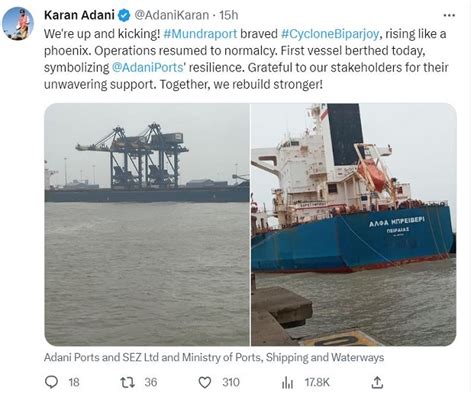Click the retweet icon
Screen dimensions: 474x393
coord(127,382)
